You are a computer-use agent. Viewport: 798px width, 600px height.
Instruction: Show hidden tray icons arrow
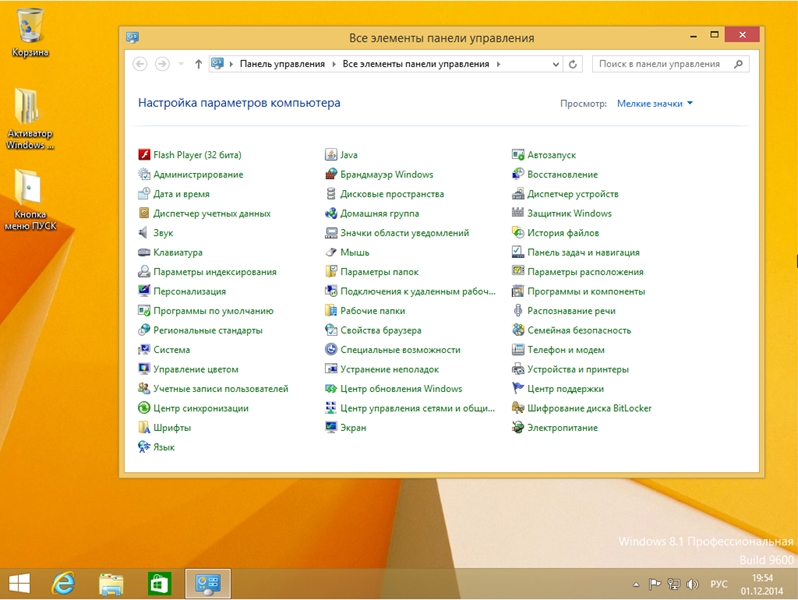pos(636,585)
